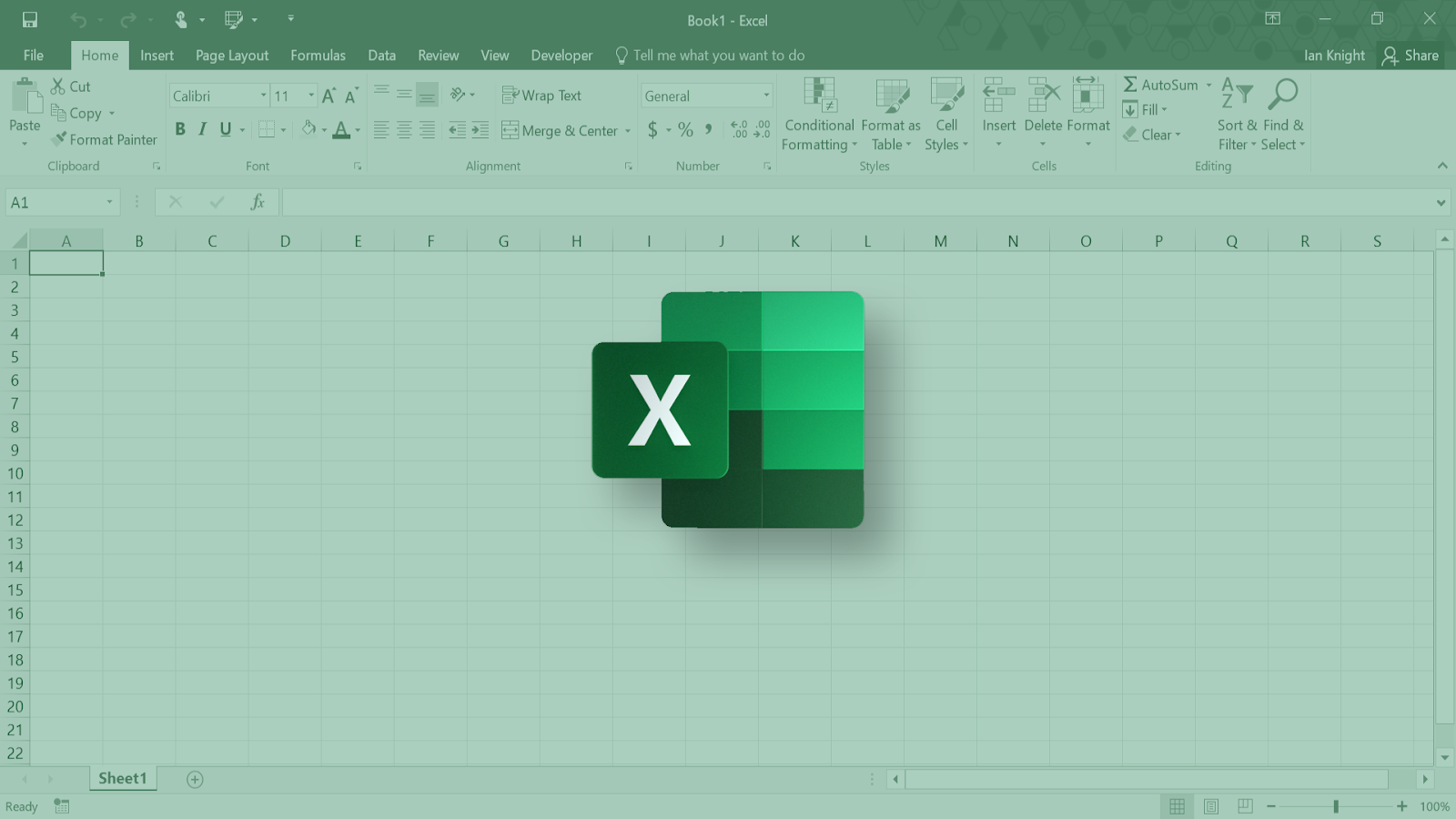The height and width of the screenshot is (819, 1456).
Task: Align text to the left
Action: pos(381,130)
